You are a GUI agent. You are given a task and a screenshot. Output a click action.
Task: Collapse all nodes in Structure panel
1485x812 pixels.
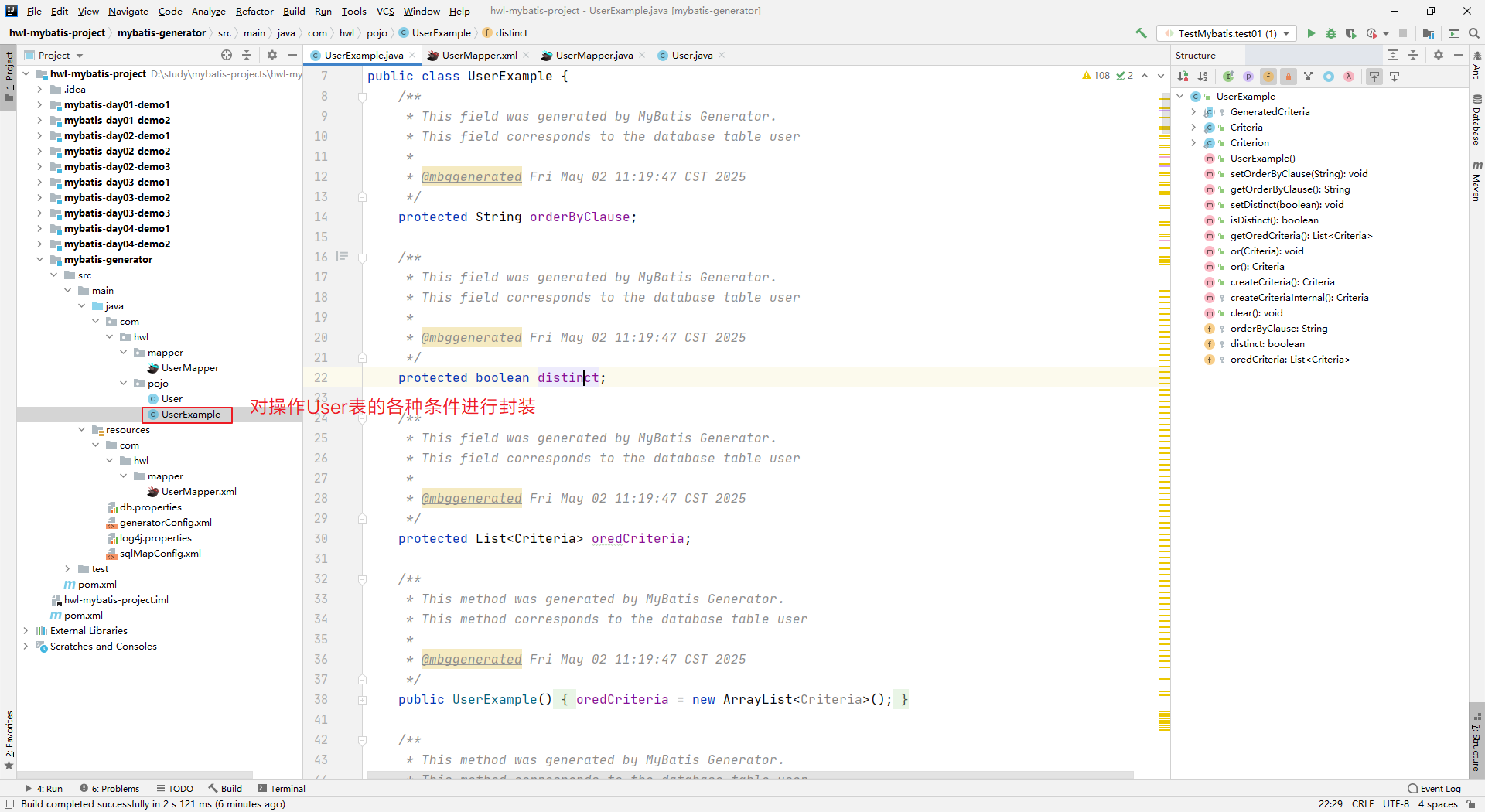pyautogui.click(x=1413, y=55)
